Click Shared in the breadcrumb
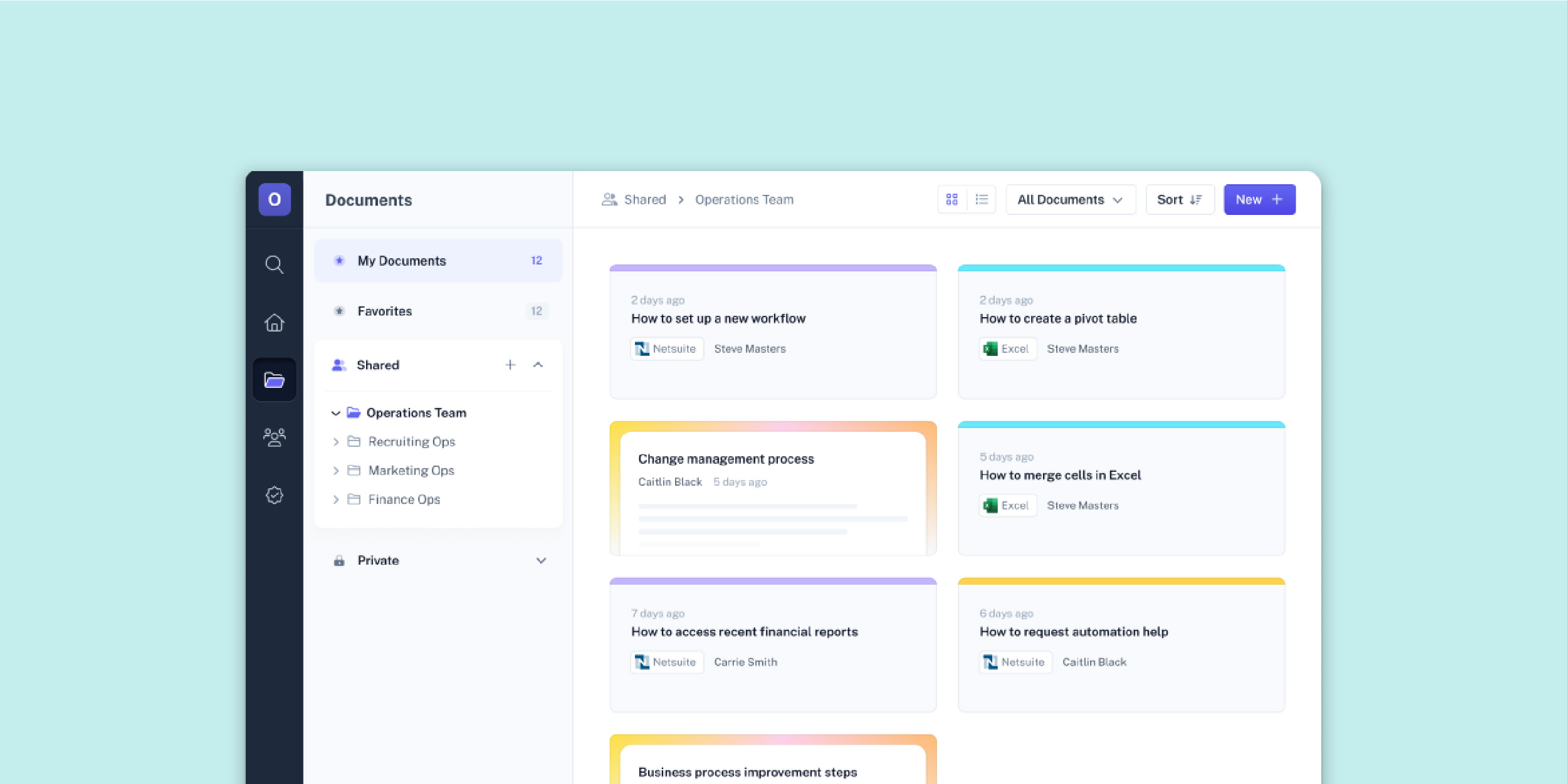The height and width of the screenshot is (784, 1567). click(644, 199)
